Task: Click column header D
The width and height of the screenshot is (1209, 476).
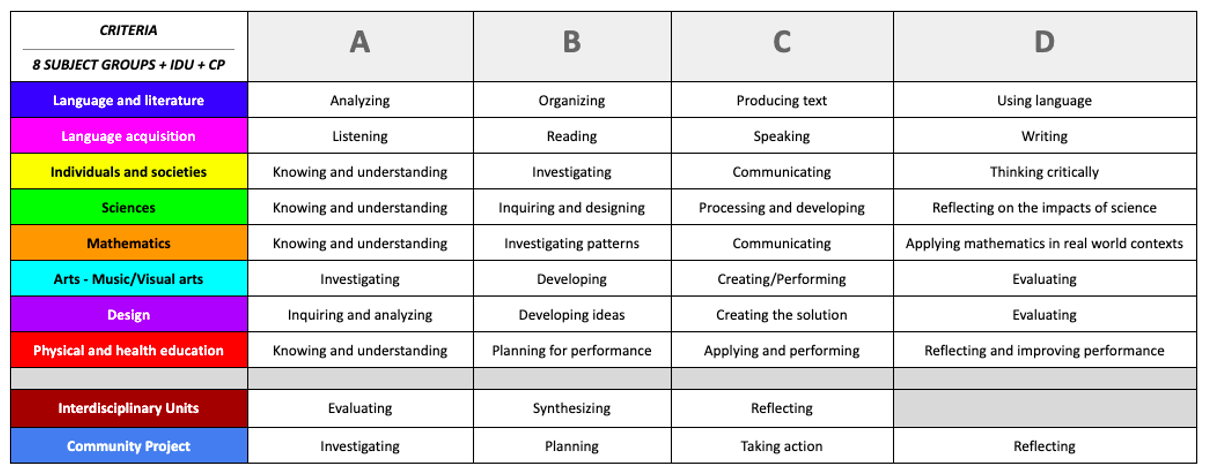Action: pyautogui.click(x=1045, y=46)
